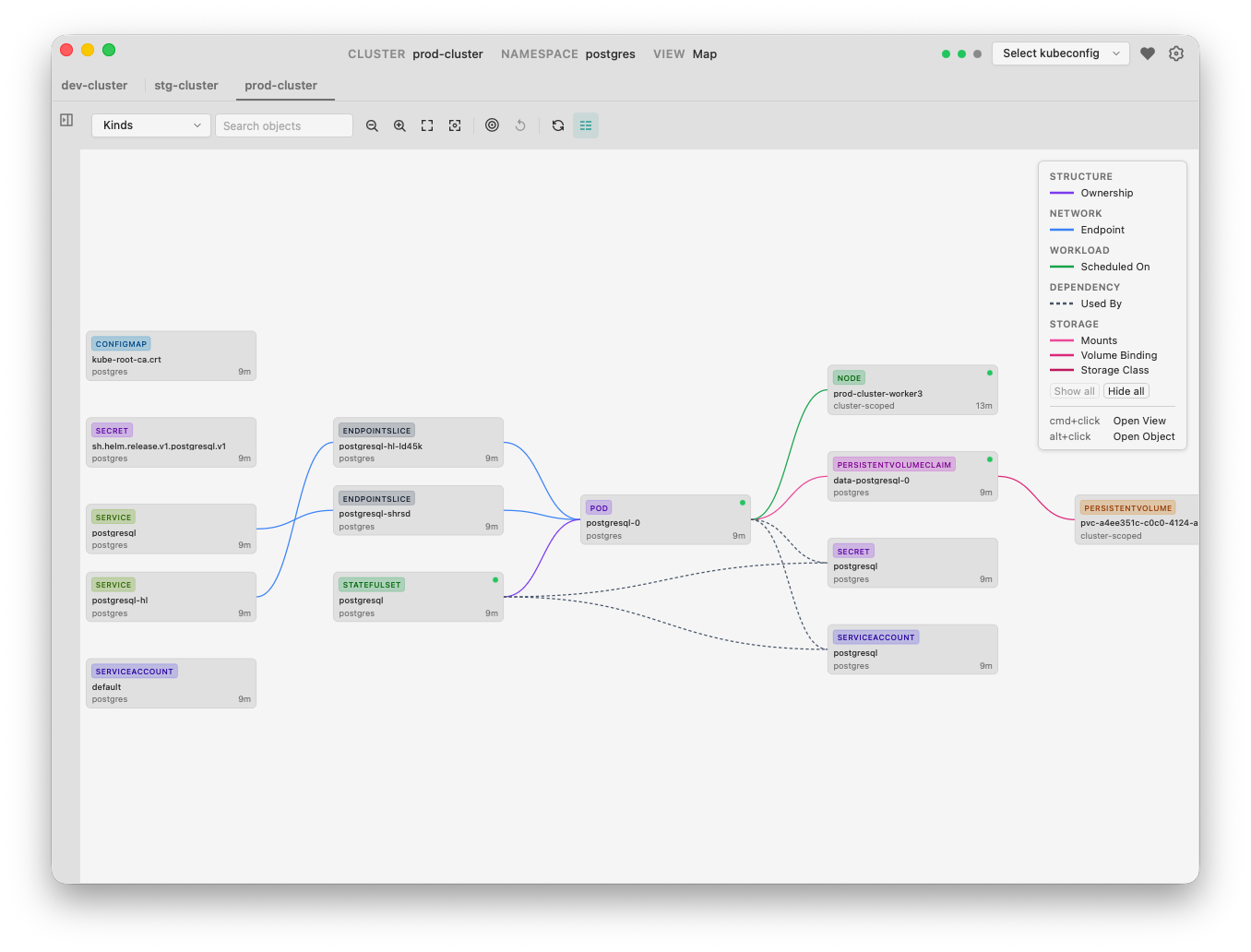The image size is (1251, 952).
Task: Select Pod postgresql-0 node
Action: pyautogui.click(x=666, y=520)
